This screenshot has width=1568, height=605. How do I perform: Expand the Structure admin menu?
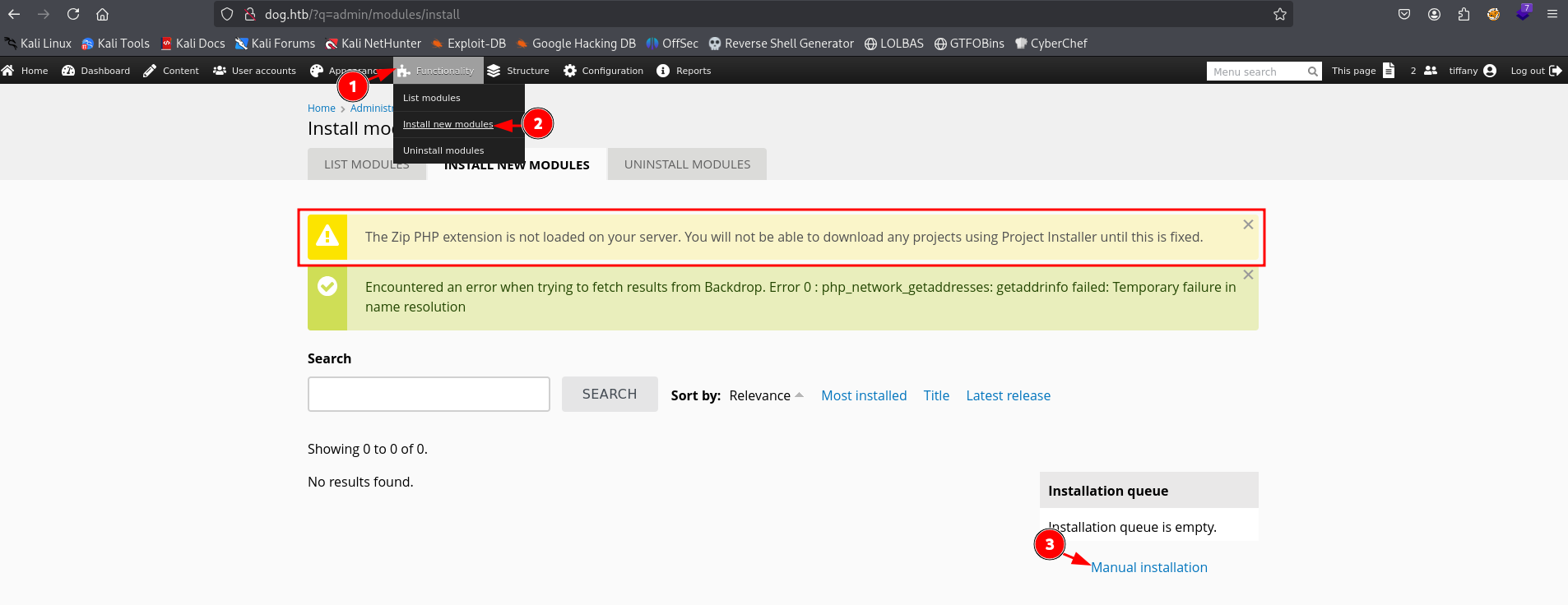(518, 71)
